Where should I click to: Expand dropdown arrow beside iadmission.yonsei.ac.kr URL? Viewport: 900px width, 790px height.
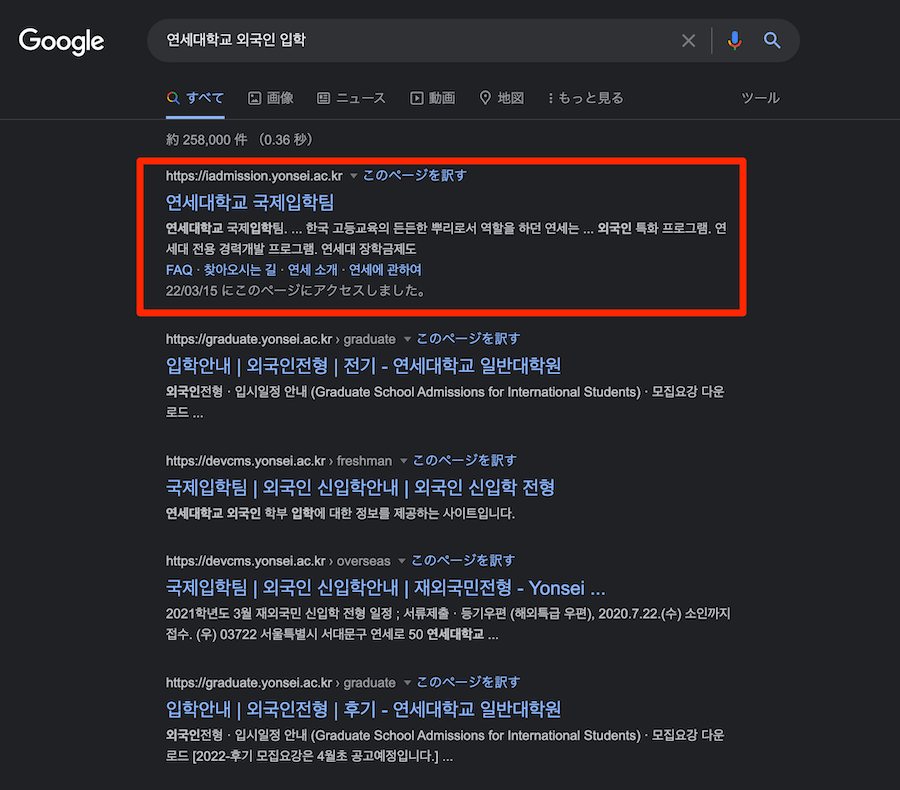354,176
